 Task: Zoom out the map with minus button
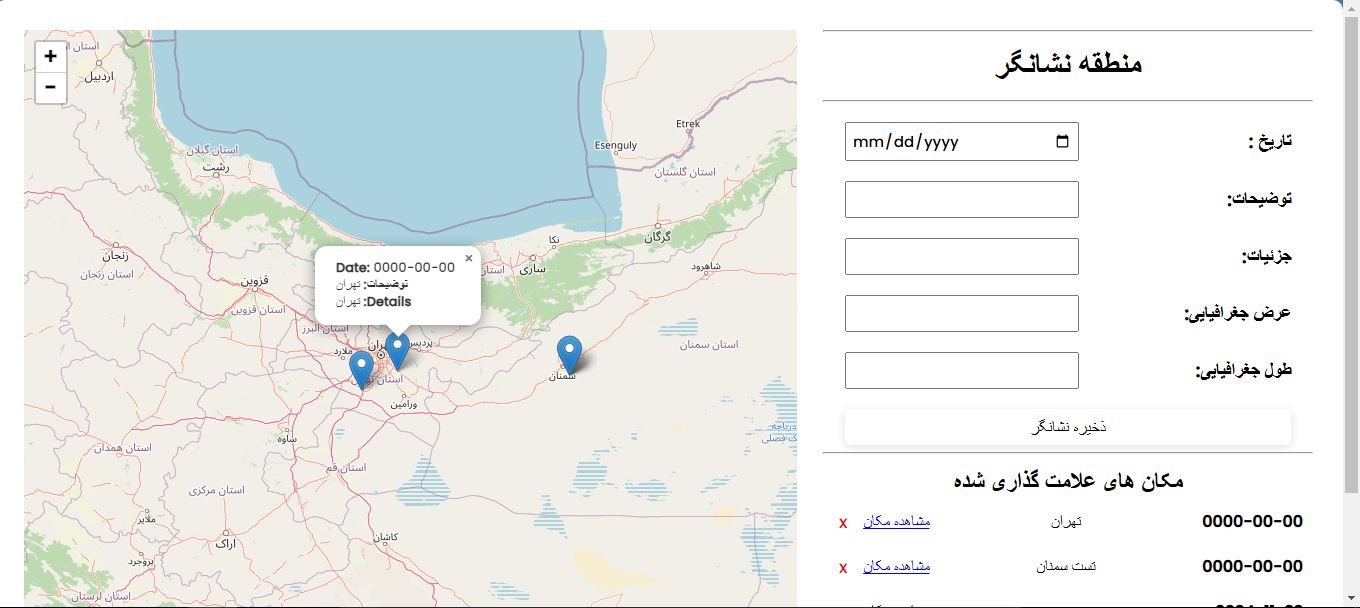click(50, 88)
